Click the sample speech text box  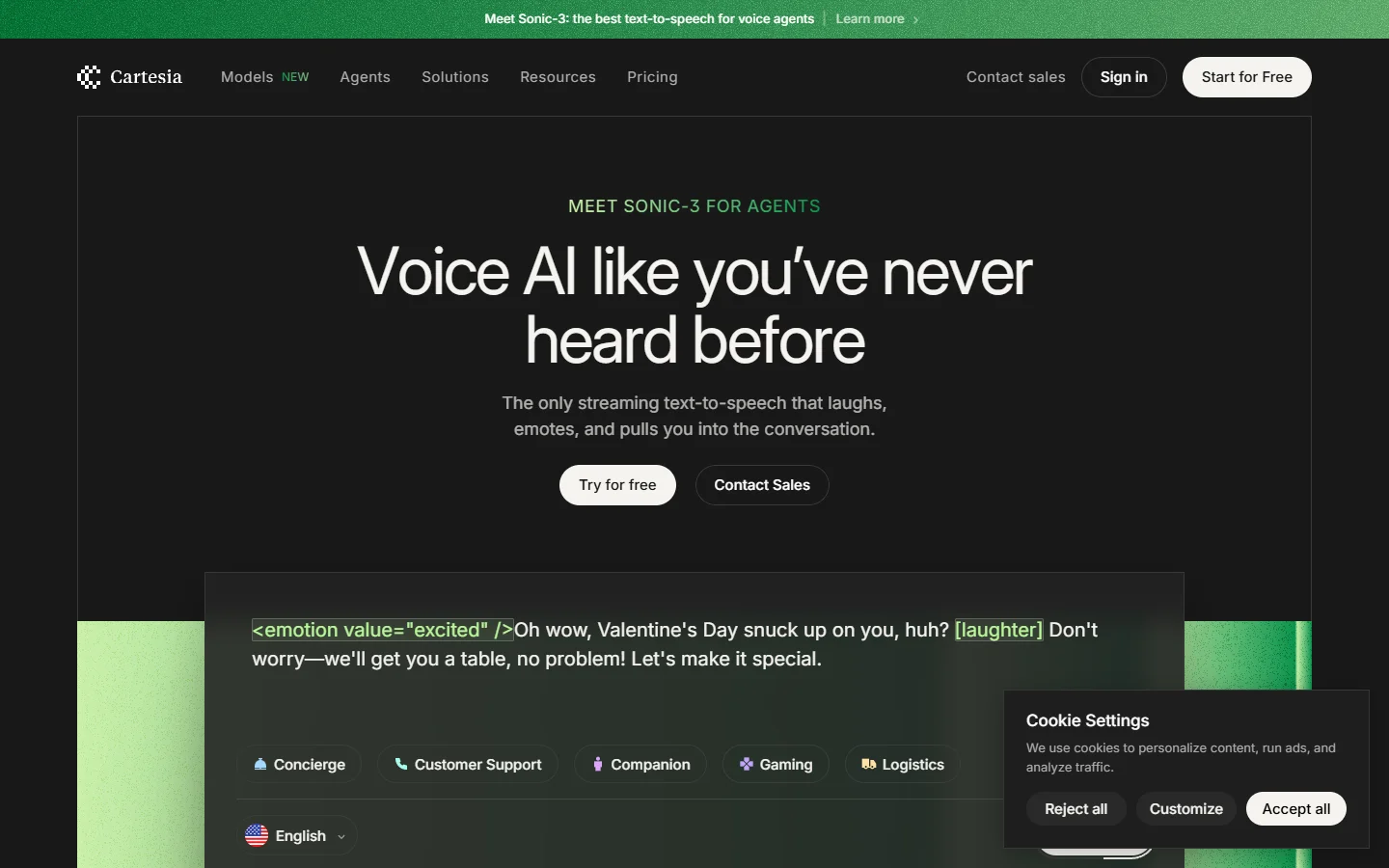[694, 644]
